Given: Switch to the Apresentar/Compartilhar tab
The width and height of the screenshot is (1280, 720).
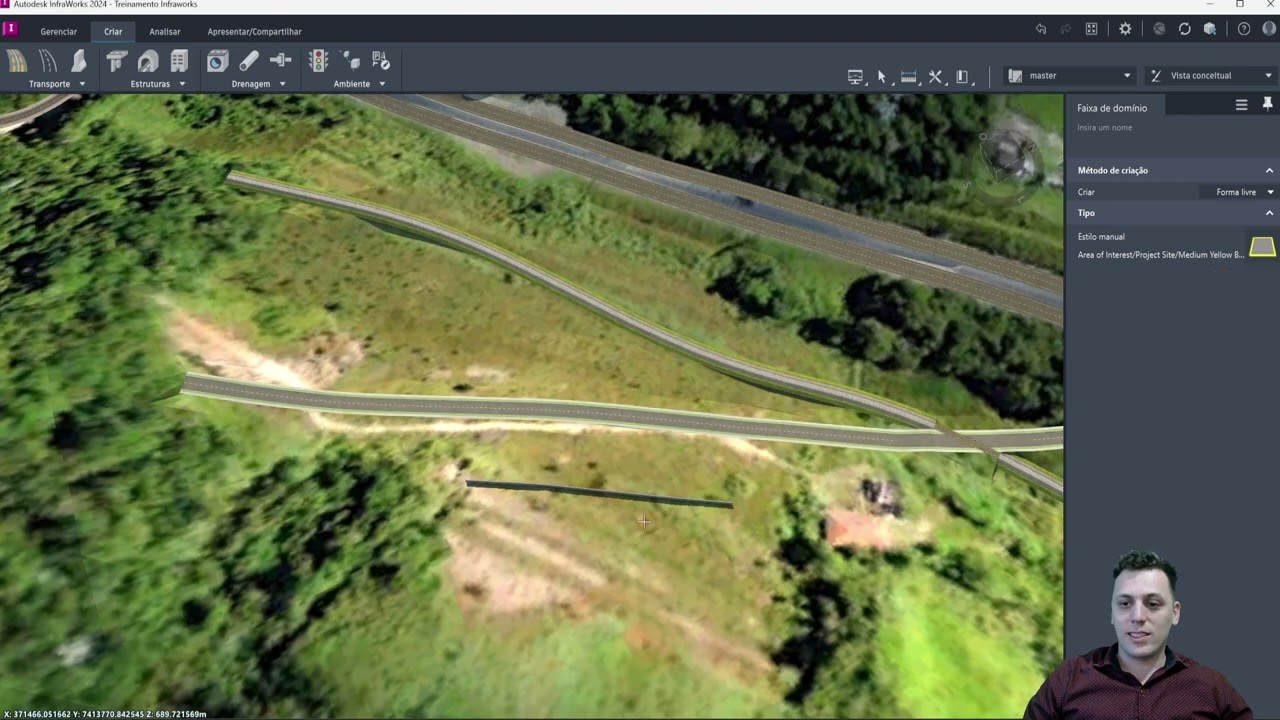Looking at the screenshot, I should (254, 32).
